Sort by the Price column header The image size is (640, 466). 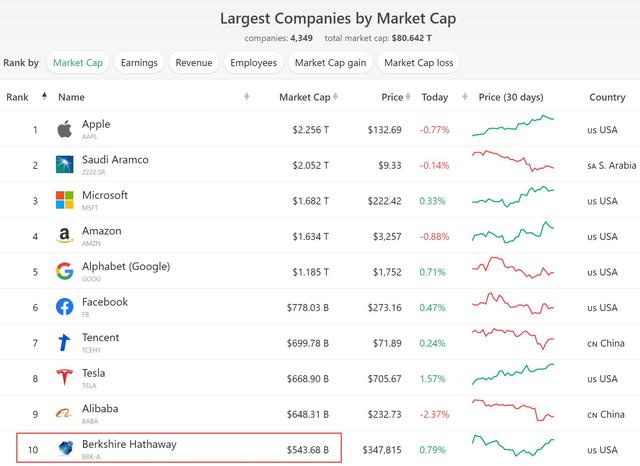pyautogui.click(x=391, y=97)
